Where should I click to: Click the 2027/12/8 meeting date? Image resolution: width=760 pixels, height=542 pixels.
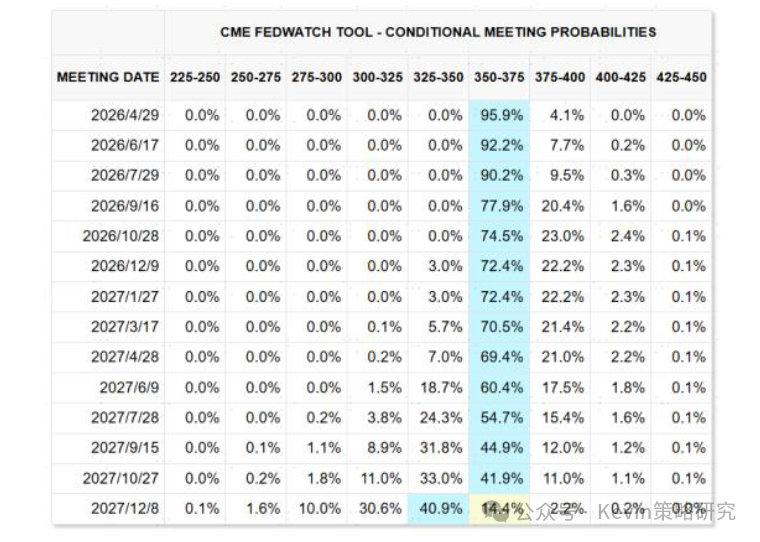pyautogui.click(x=125, y=509)
